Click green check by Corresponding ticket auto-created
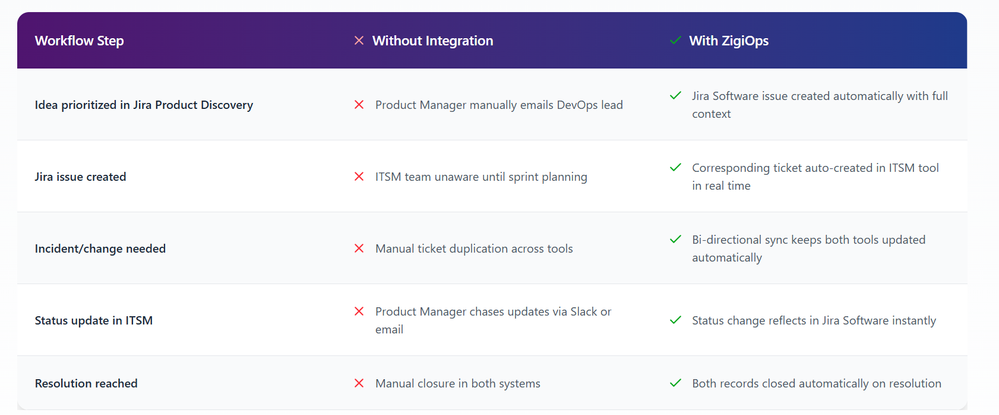Screen dimensions: 999x415 click(x=676, y=168)
